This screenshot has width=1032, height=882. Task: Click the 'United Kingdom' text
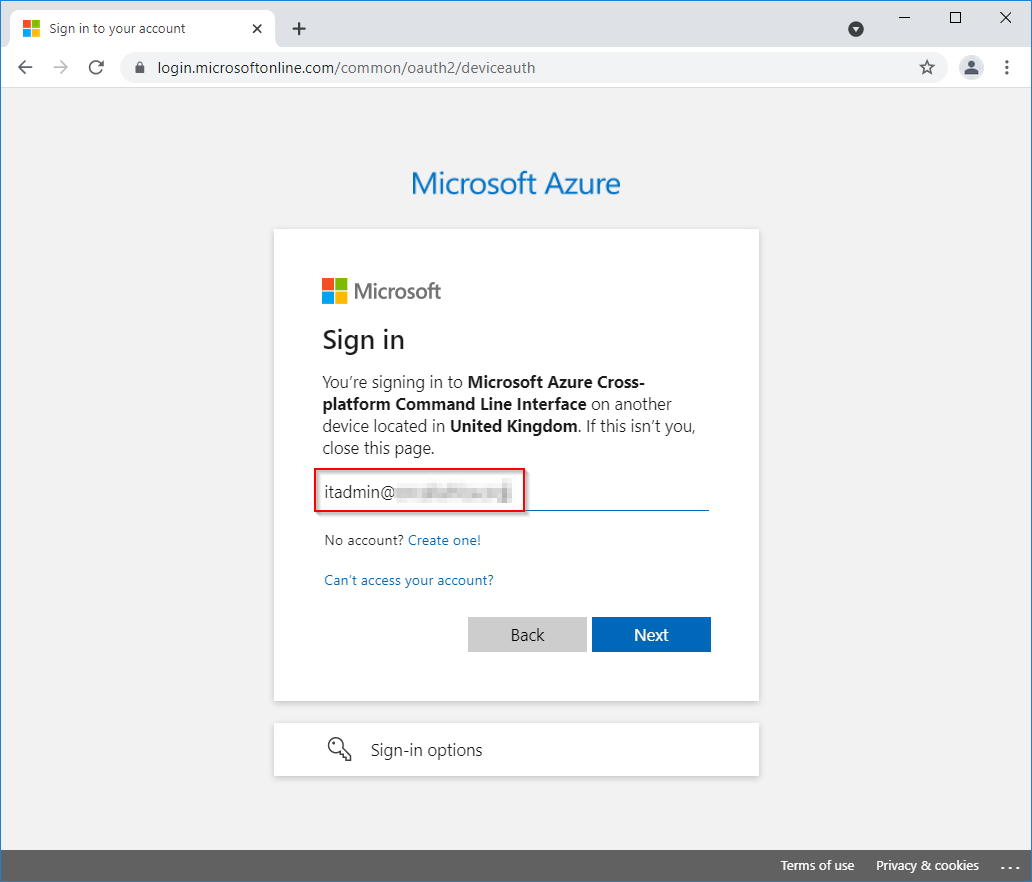click(x=513, y=427)
